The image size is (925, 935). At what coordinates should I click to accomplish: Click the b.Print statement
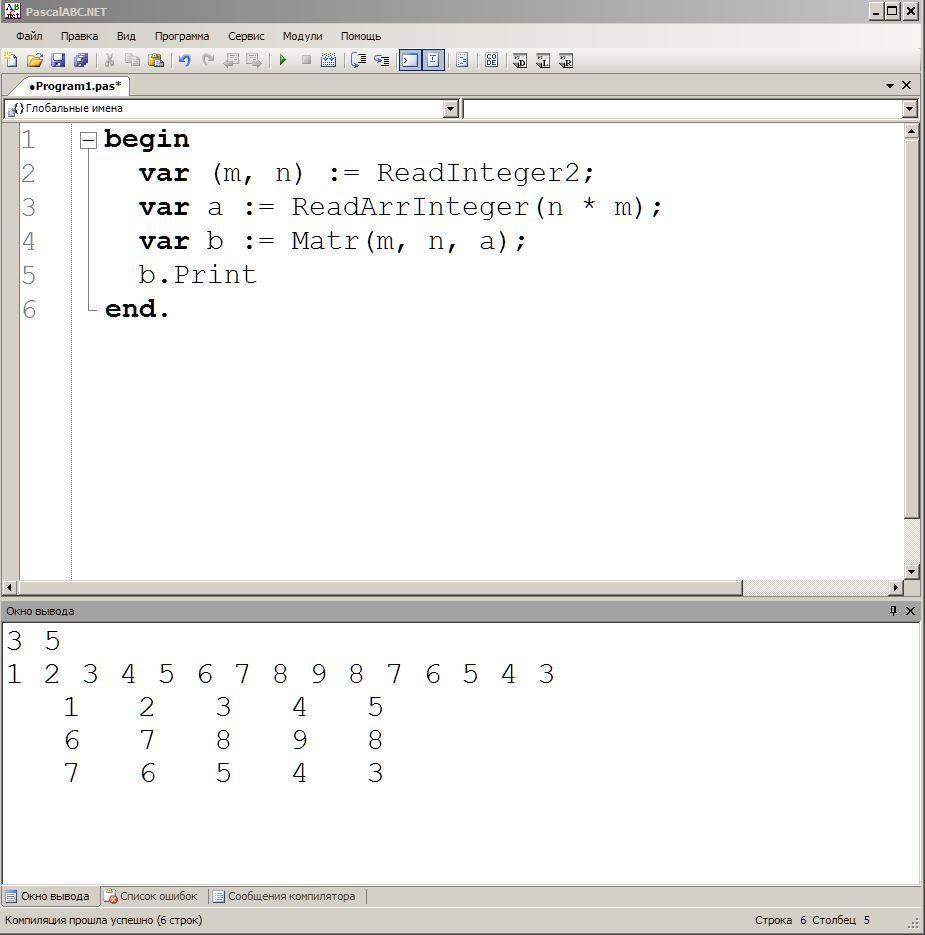click(x=197, y=275)
